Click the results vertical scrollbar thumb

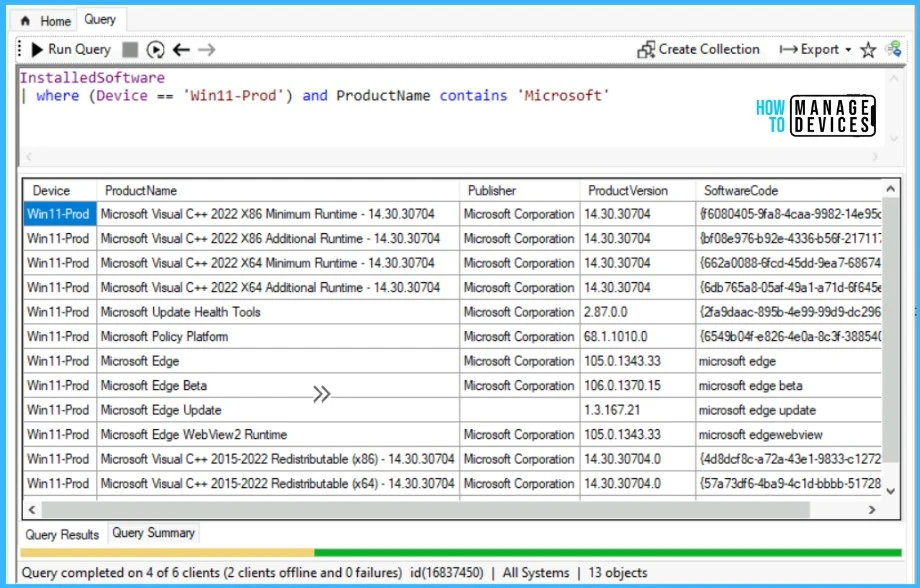tap(891, 330)
